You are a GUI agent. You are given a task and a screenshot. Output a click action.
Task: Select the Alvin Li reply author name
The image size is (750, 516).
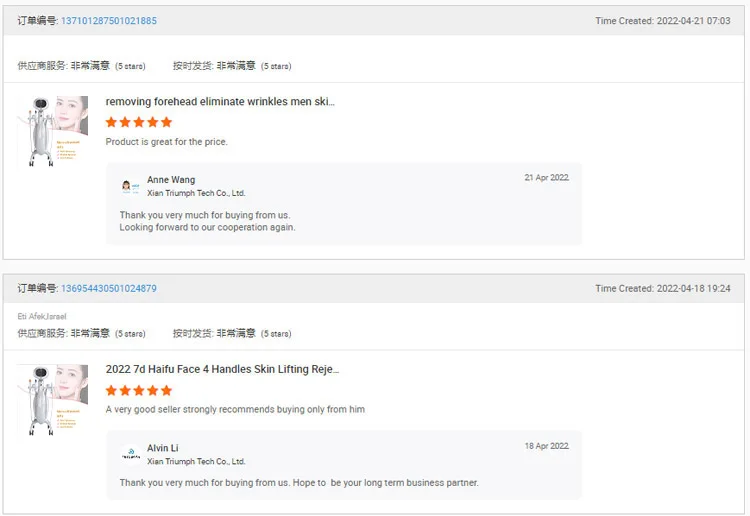click(x=163, y=448)
